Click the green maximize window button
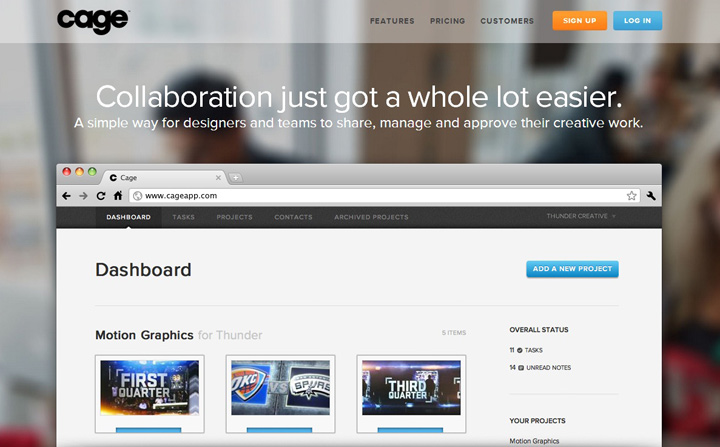The width and height of the screenshot is (720, 447). click(x=92, y=172)
